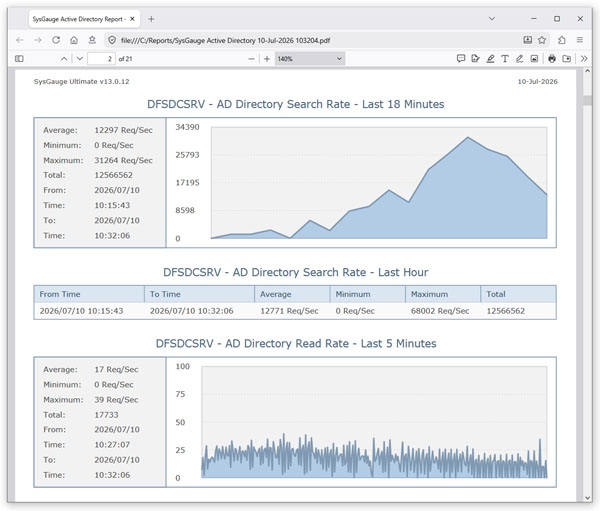
Task: Click the '10:27:07' time value
Action: 112,445
